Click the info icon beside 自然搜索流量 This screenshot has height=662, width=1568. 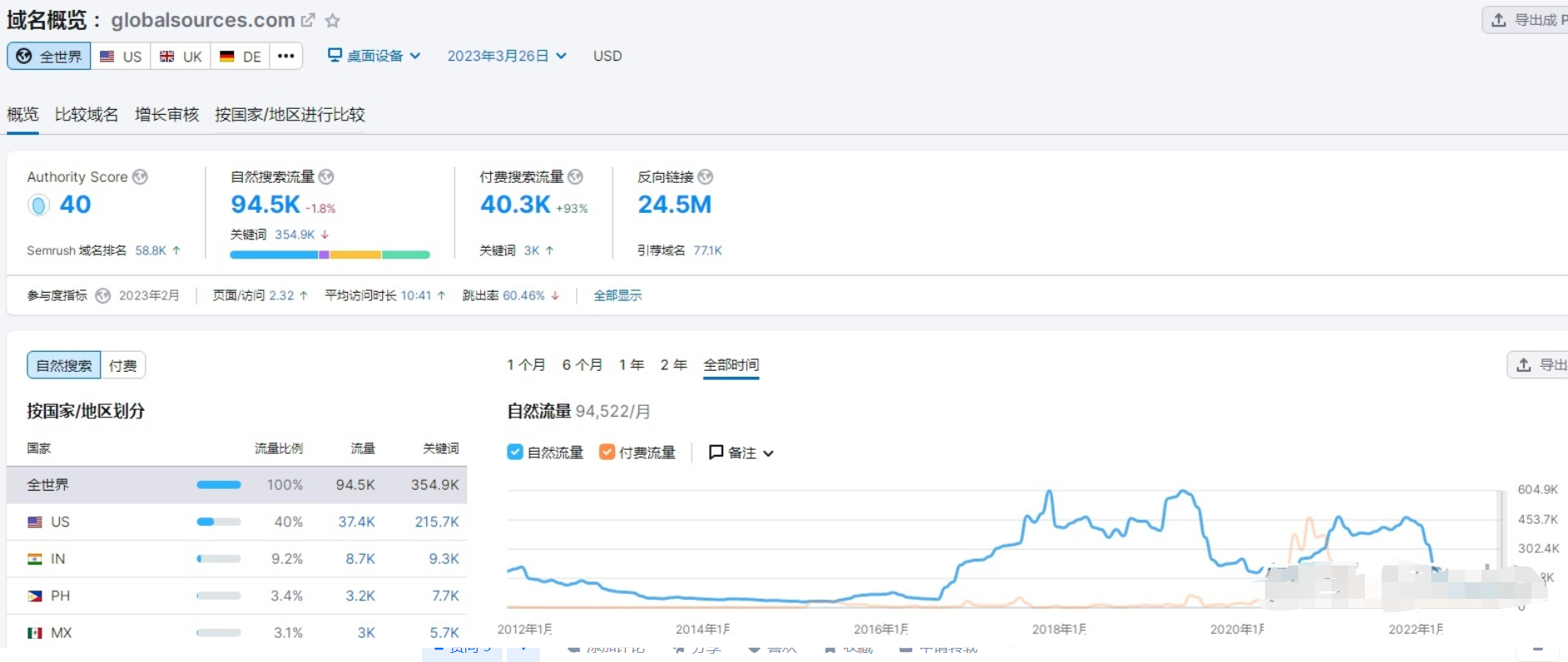point(326,177)
